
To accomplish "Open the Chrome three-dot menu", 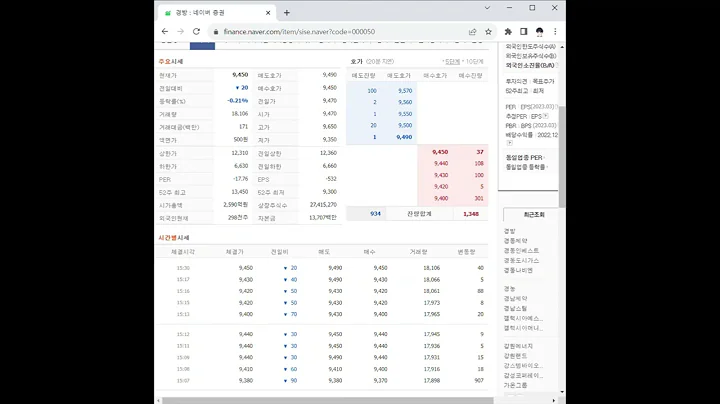I will pos(555,32).
